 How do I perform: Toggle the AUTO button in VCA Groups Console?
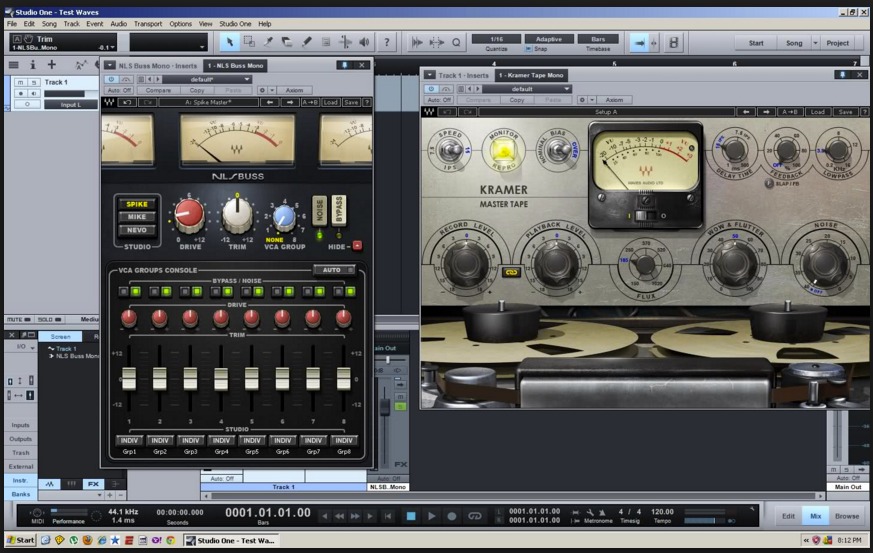(x=334, y=270)
